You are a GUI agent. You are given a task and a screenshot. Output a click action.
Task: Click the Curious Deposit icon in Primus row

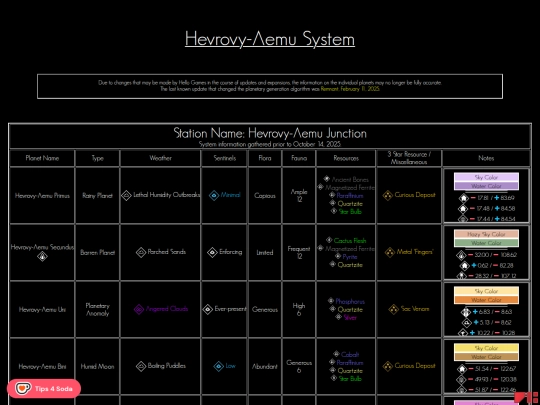tap(388, 195)
